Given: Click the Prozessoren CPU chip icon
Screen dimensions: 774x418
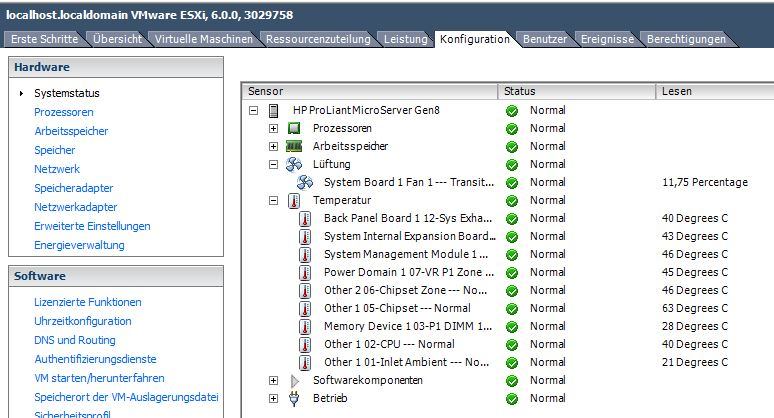Looking at the screenshot, I should (294, 128).
